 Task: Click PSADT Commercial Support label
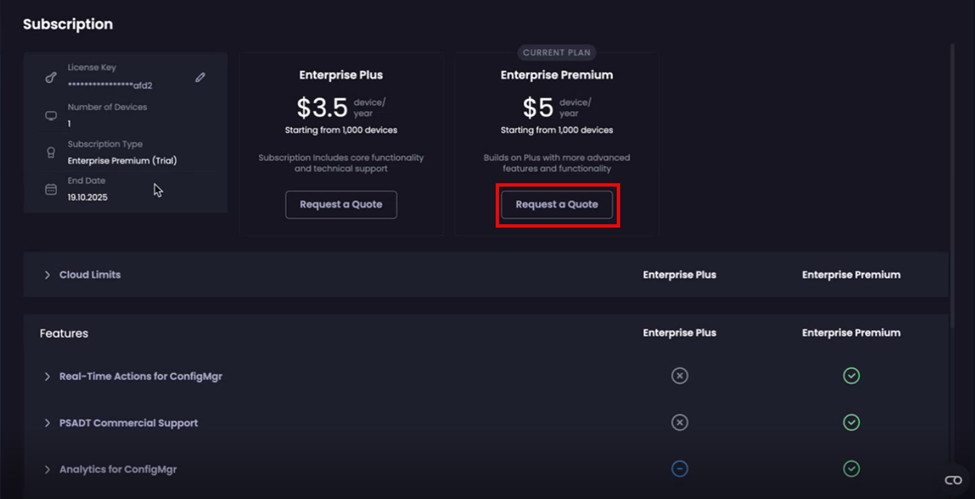click(x=129, y=423)
